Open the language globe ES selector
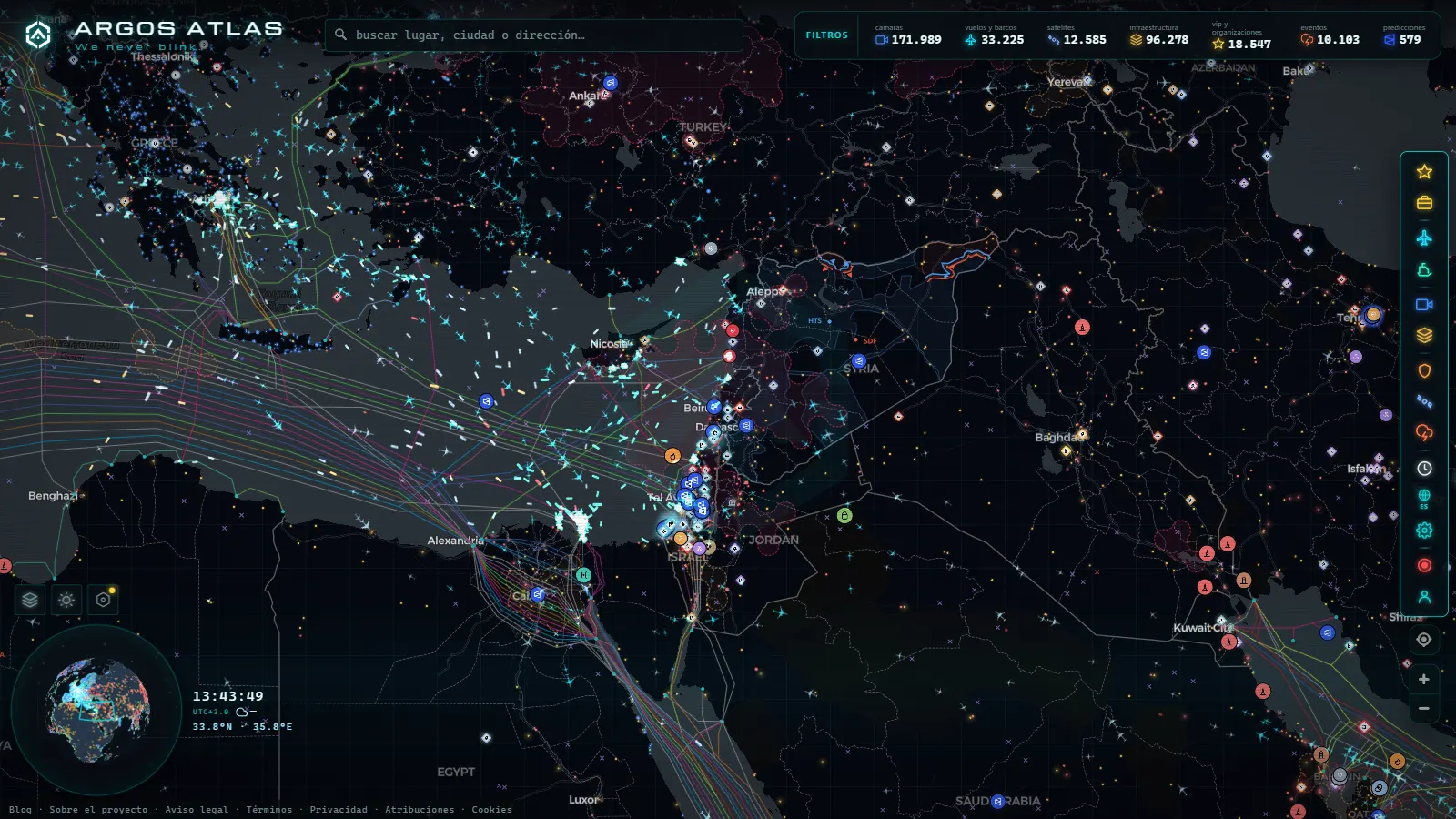This screenshot has height=819, width=1456. click(x=1424, y=499)
